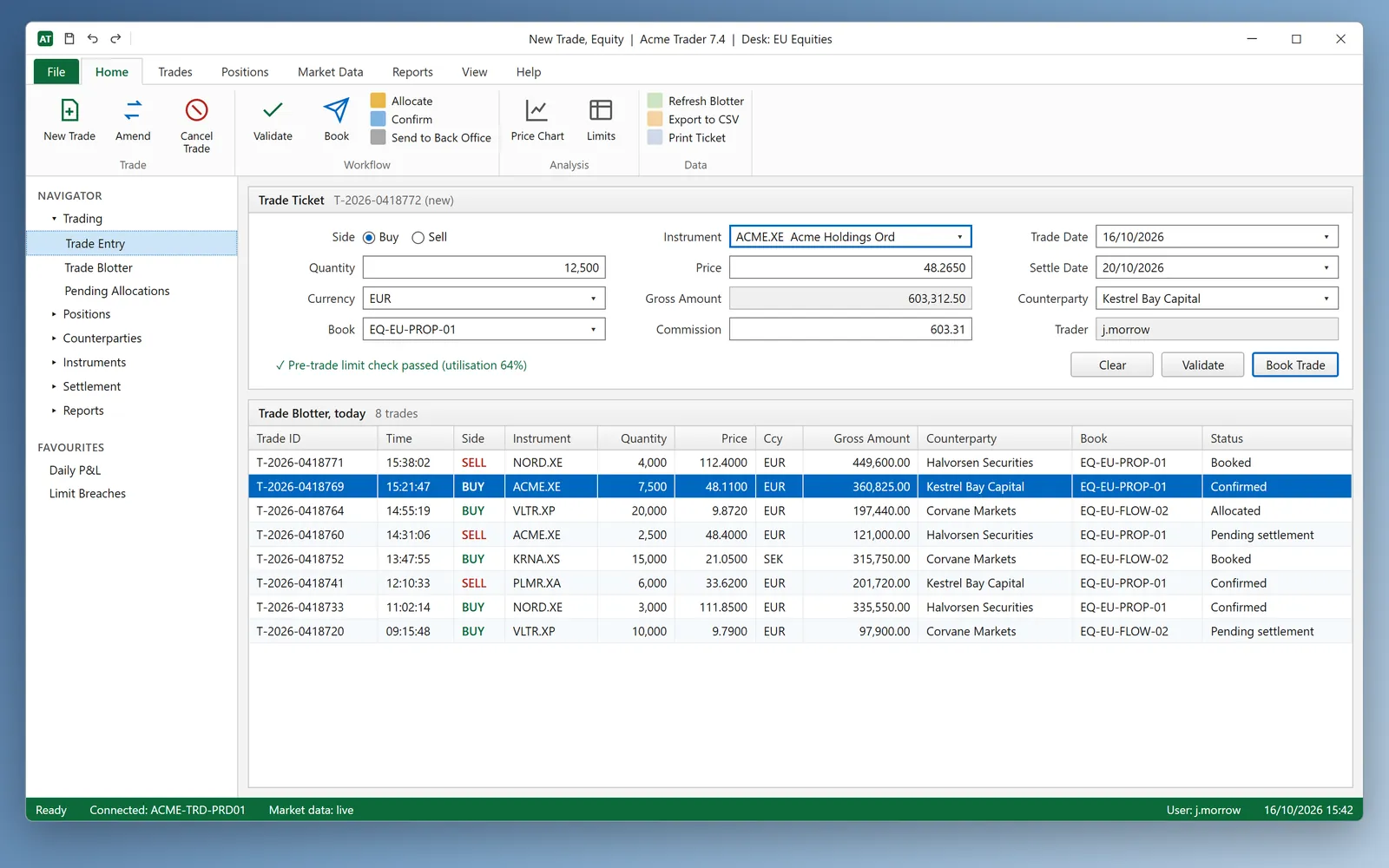Click the redo arrow in title bar
Image resolution: width=1389 pixels, height=868 pixels.
[115, 39]
